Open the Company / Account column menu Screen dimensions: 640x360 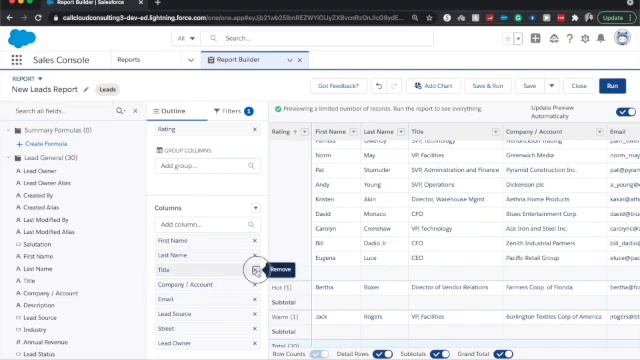599,132
